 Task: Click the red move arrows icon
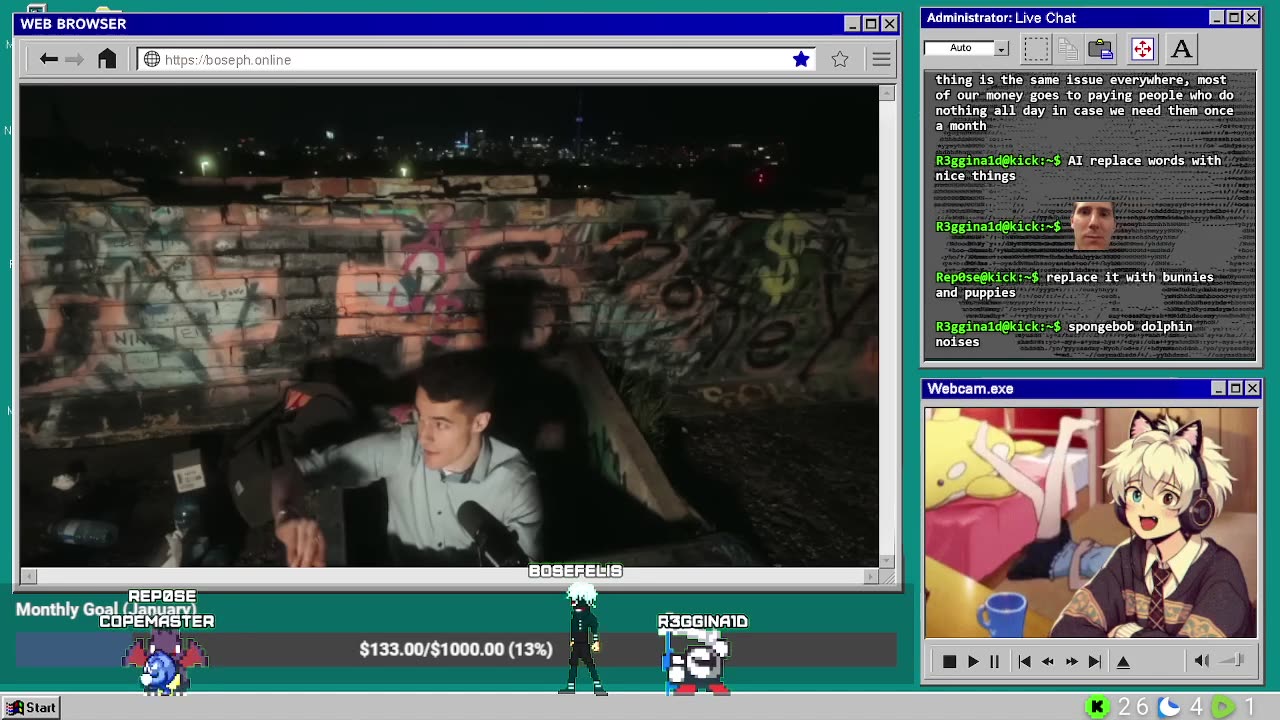(x=1142, y=48)
